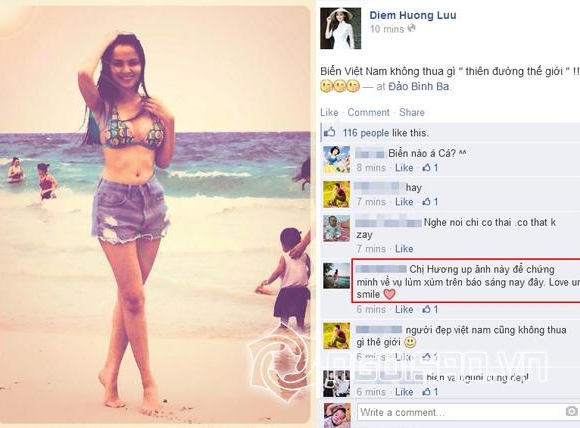This screenshot has height=428, width=580.
Task: Click the globe privacy icon beside 10 mins
Action: coord(411,28)
